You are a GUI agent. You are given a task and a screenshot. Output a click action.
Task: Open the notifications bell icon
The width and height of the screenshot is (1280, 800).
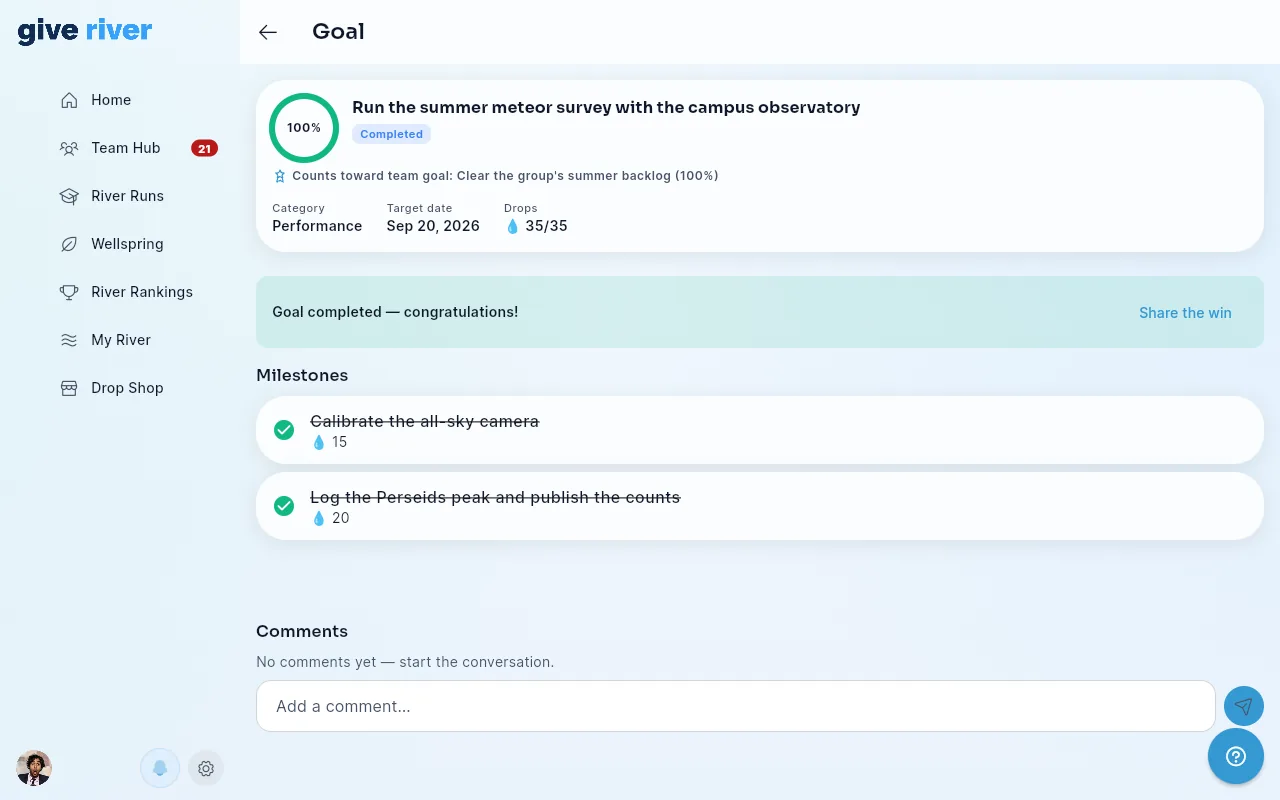click(159, 768)
